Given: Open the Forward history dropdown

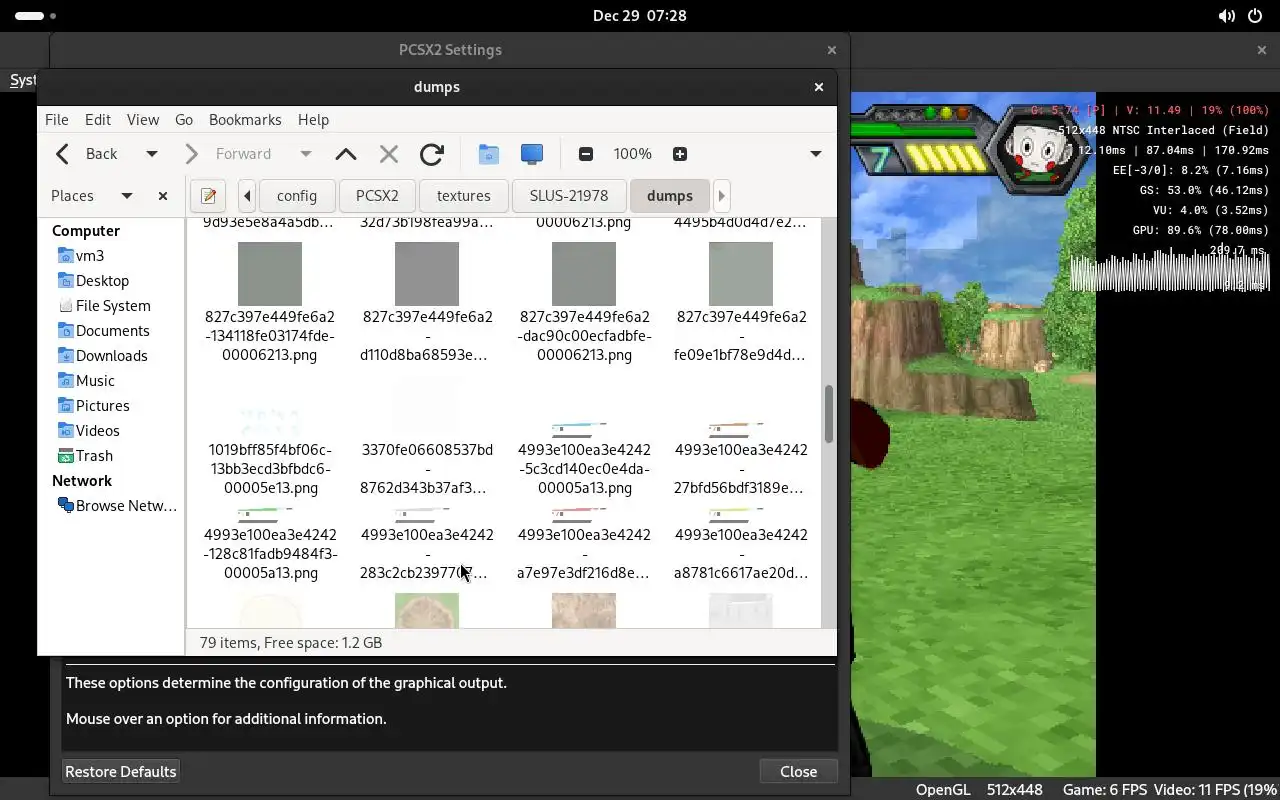Looking at the screenshot, I should [306, 154].
